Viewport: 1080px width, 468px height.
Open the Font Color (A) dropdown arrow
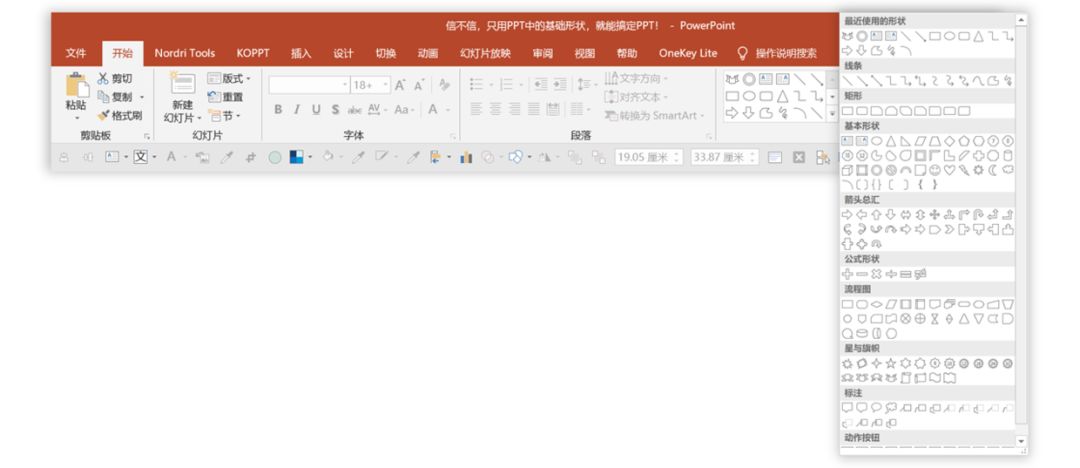point(448,110)
